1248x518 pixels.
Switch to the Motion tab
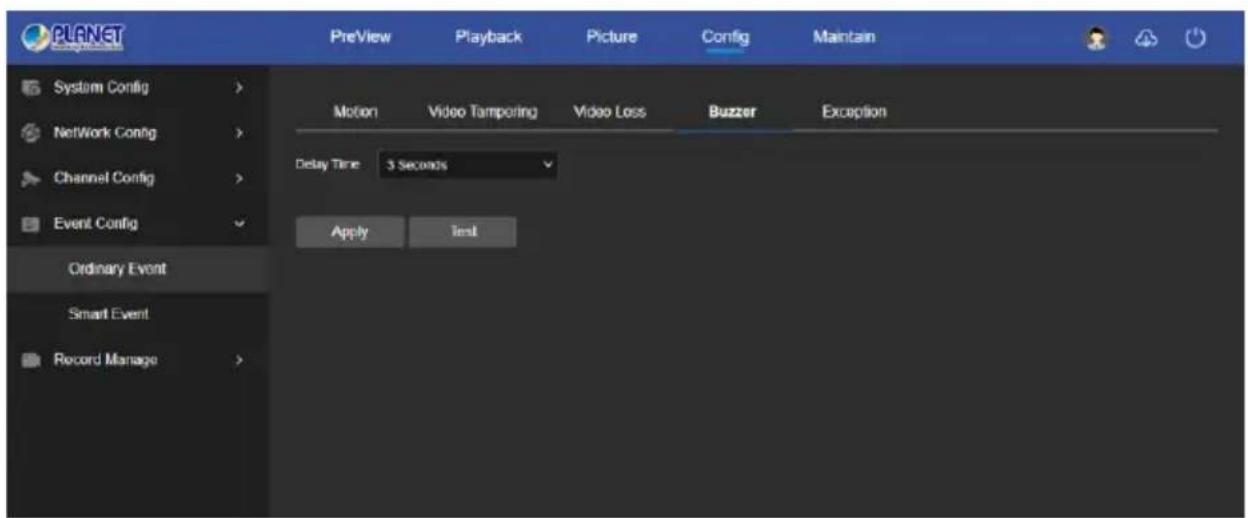pos(354,113)
